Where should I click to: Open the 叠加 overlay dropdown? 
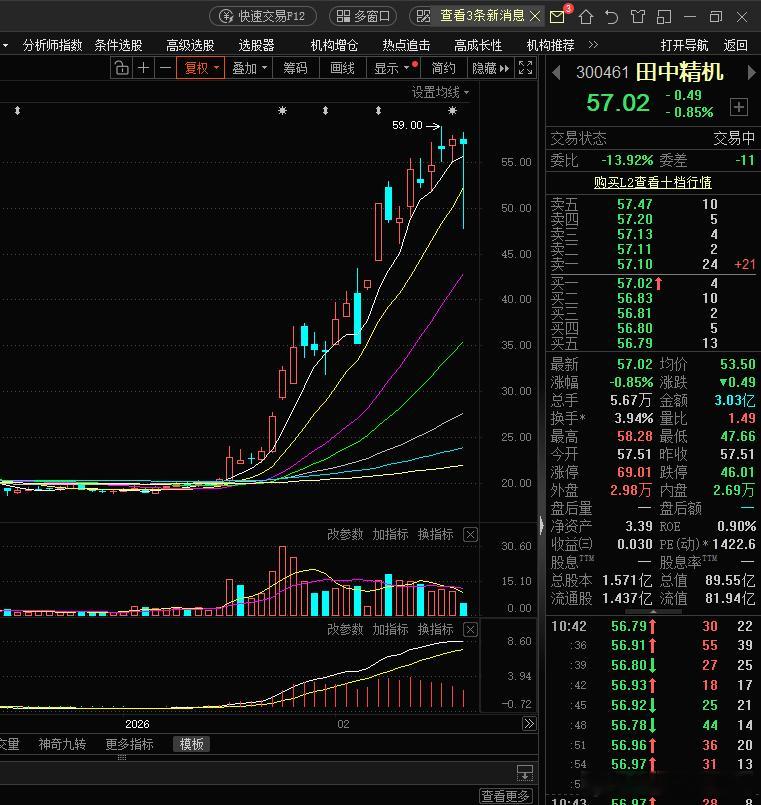coord(250,68)
